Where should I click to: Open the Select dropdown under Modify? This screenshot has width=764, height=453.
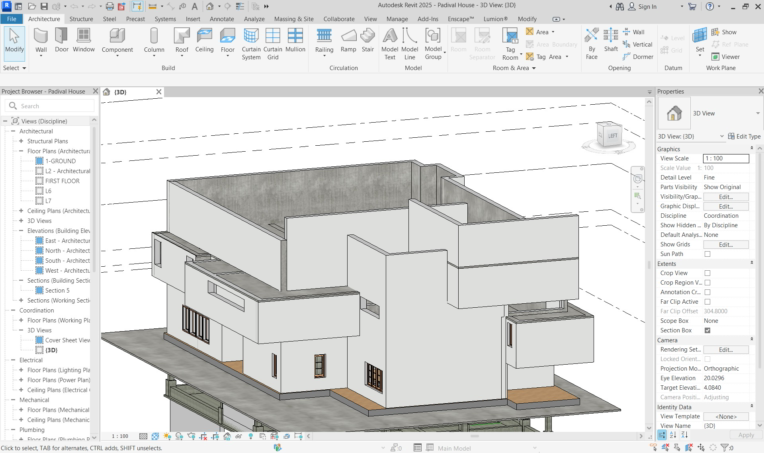click(14, 68)
